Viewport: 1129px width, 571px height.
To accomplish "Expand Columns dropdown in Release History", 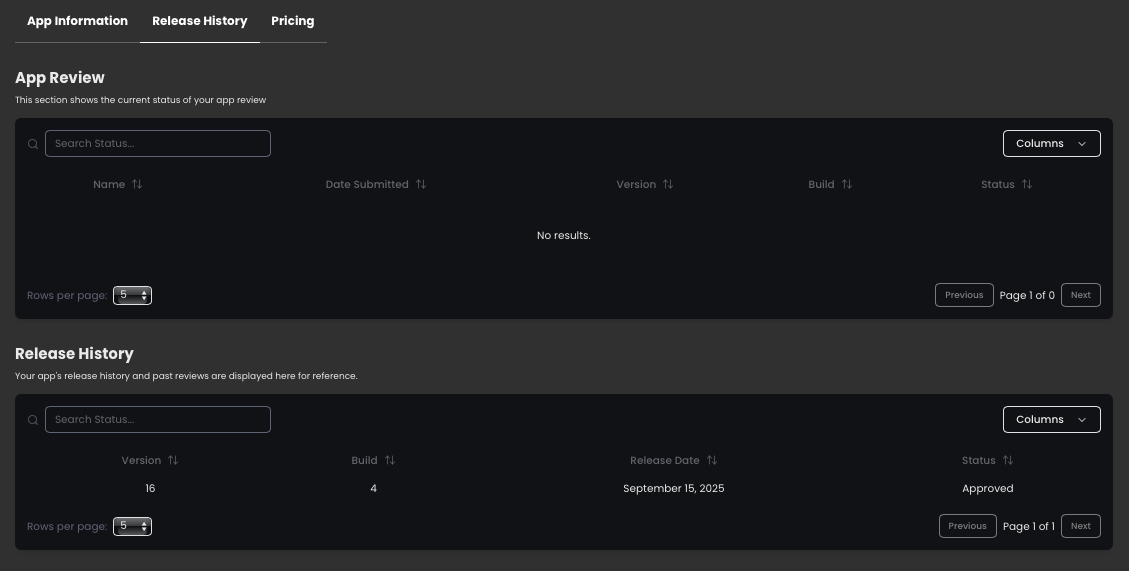I will point(1051,420).
